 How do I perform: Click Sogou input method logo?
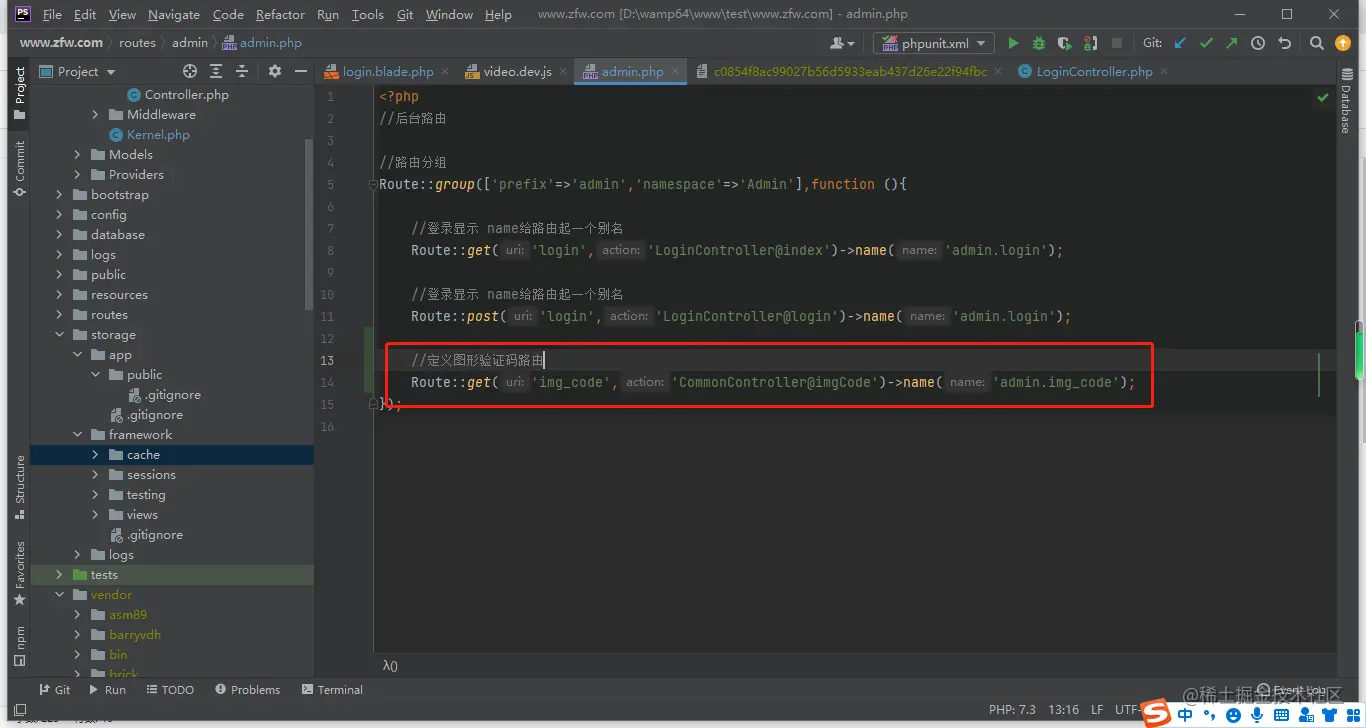[1157, 713]
